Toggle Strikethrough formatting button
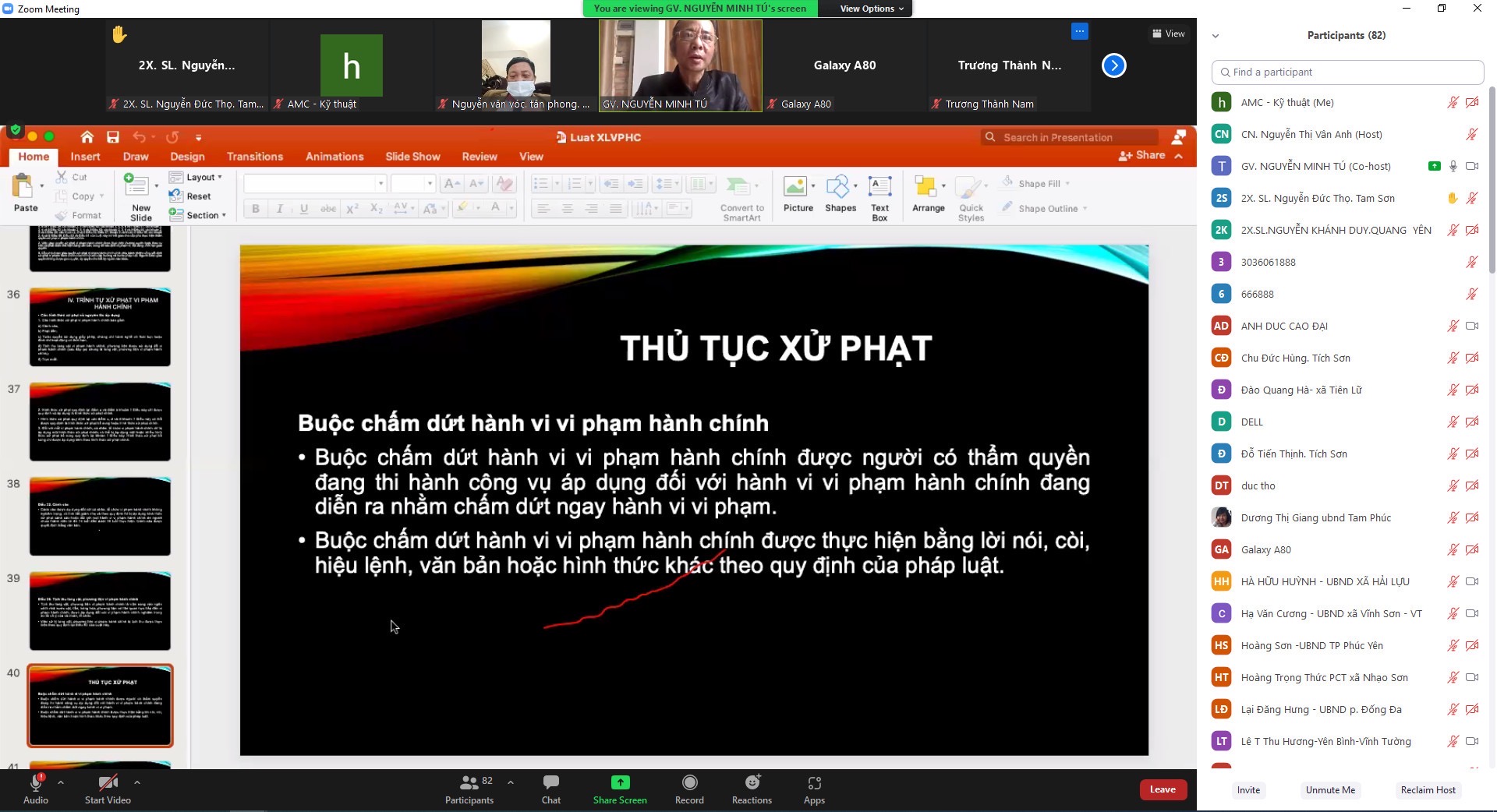 coord(328,209)
